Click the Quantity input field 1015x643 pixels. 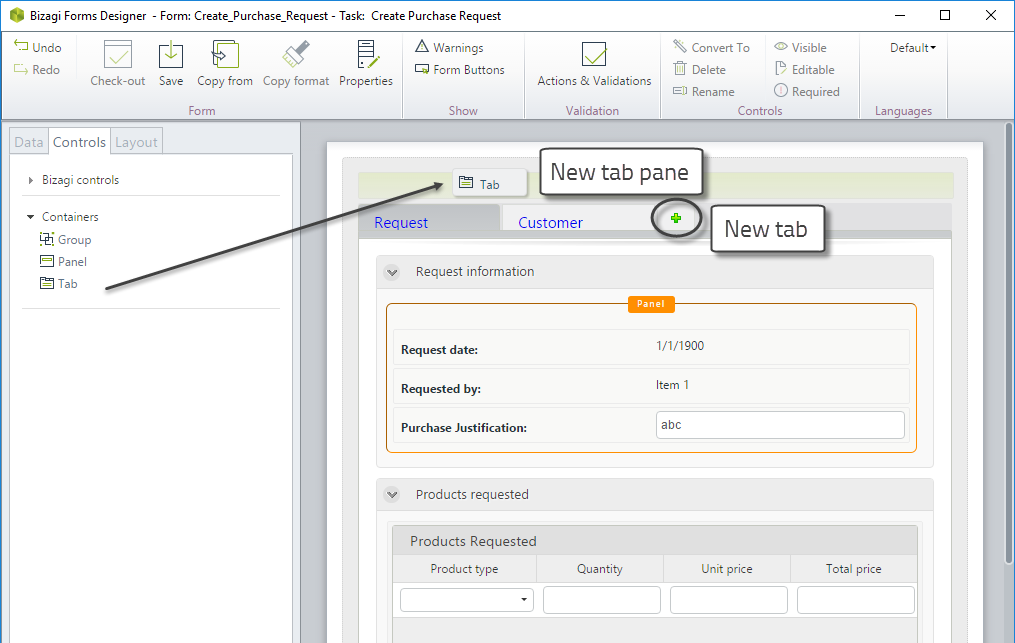point(602,600)
